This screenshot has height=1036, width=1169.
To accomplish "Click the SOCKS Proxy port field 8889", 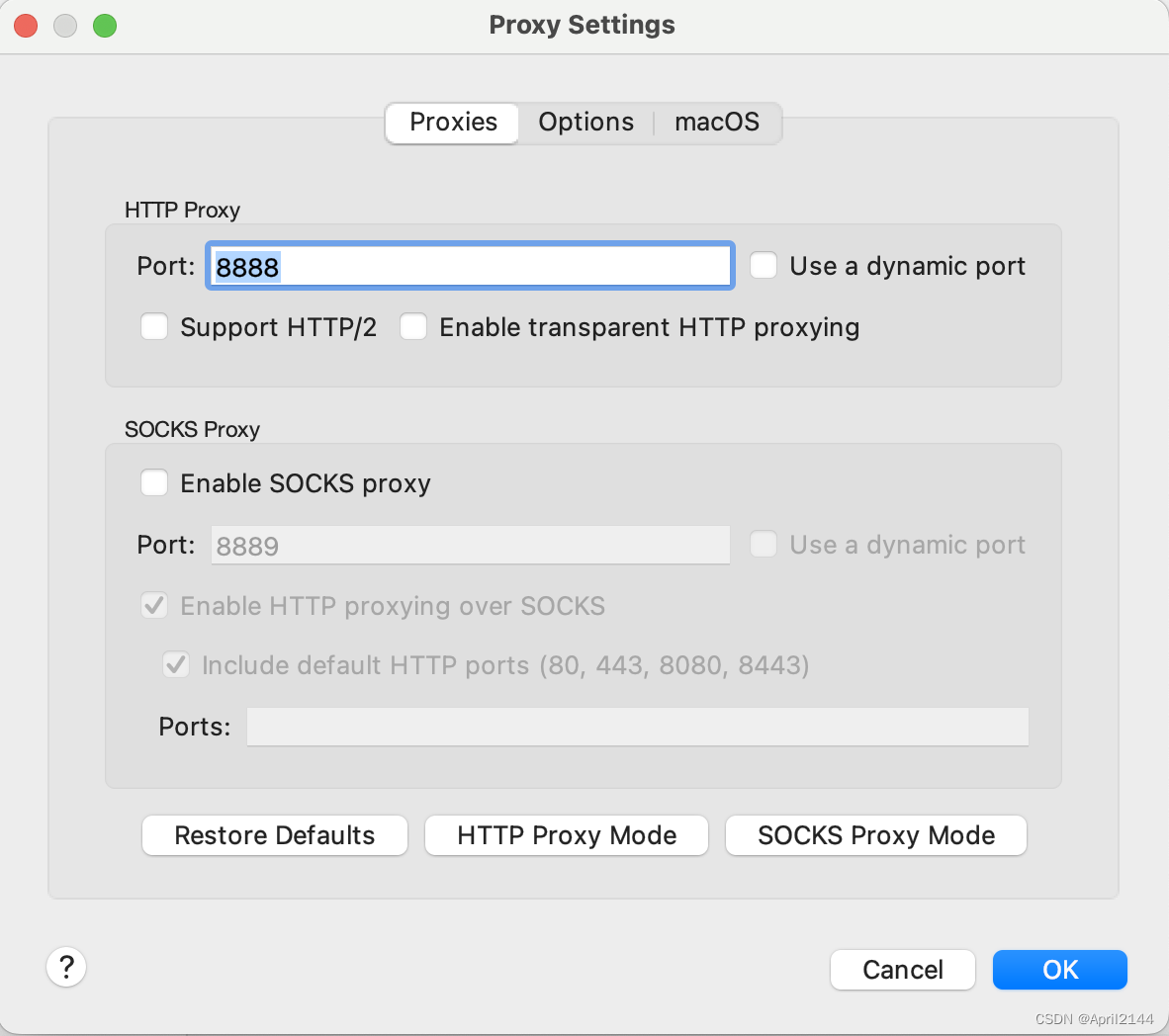I will pyautogui.click(x=471, y=546).
